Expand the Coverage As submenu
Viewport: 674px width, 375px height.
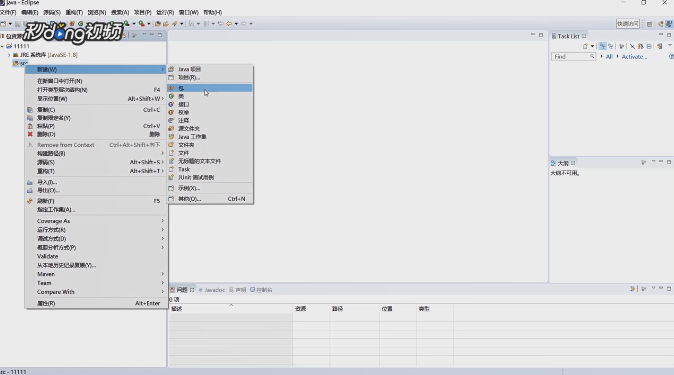tap(96, 221)
